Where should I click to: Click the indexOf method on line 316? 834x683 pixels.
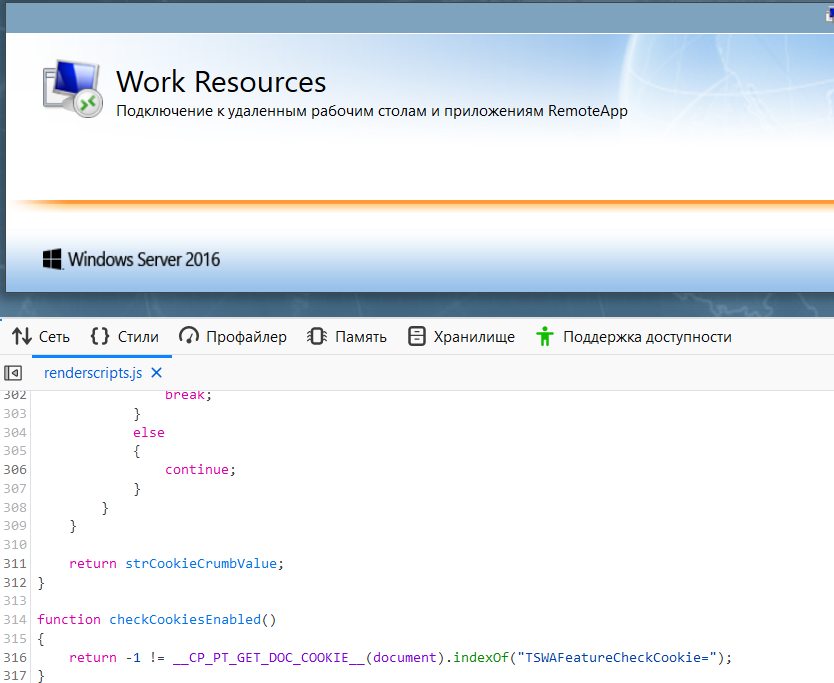pos(481,657)
